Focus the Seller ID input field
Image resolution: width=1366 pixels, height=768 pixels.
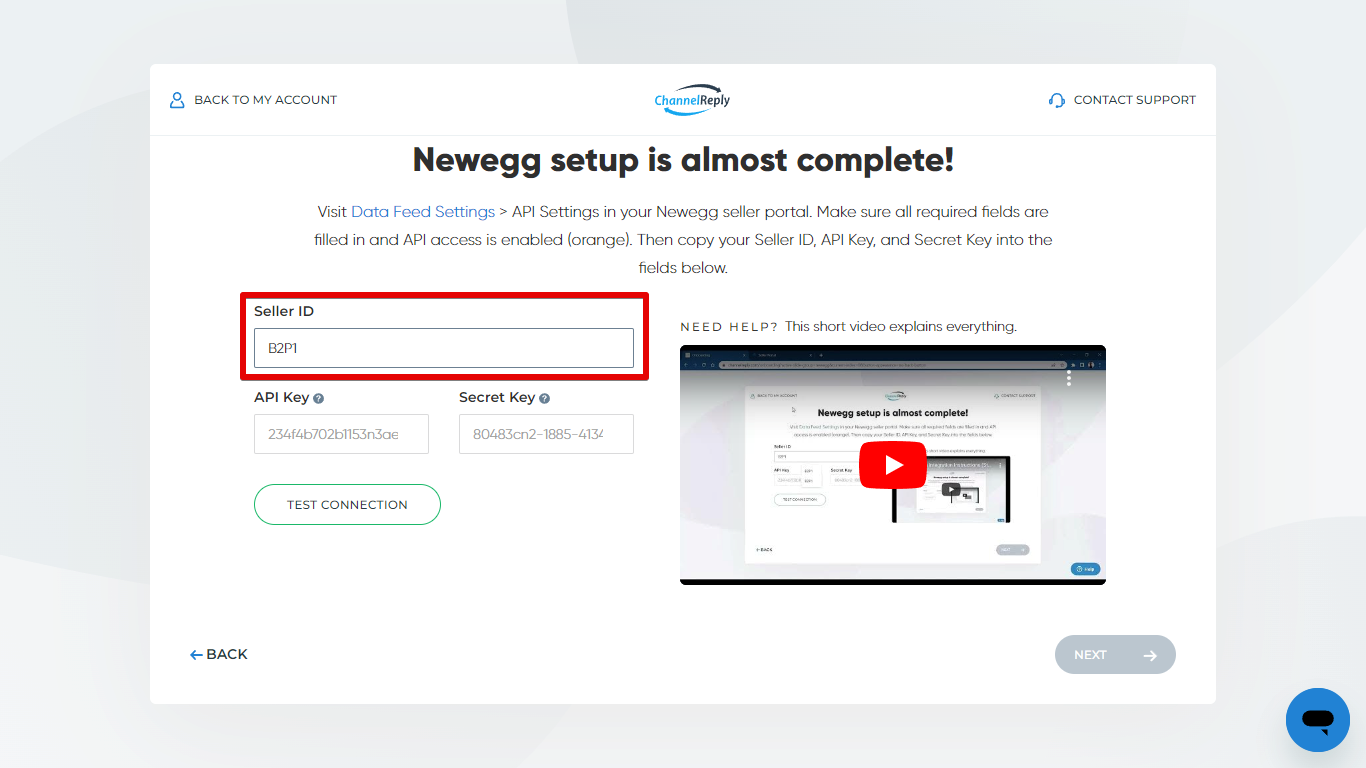444,348
